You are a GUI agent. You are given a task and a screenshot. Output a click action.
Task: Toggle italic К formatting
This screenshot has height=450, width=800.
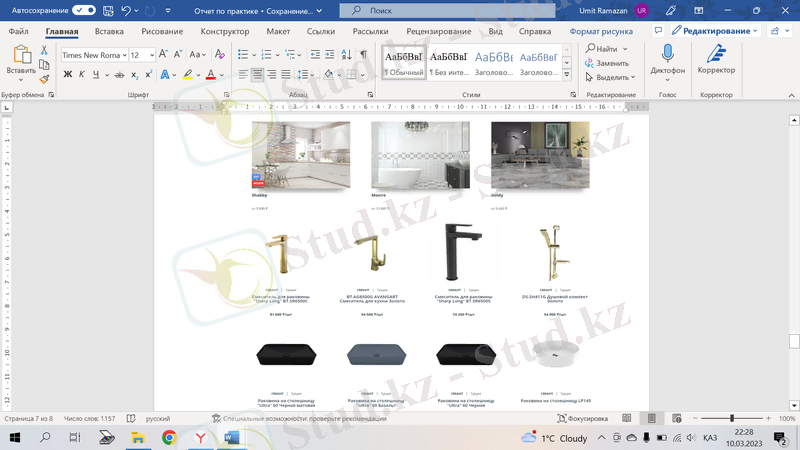(x=82, y=74)
